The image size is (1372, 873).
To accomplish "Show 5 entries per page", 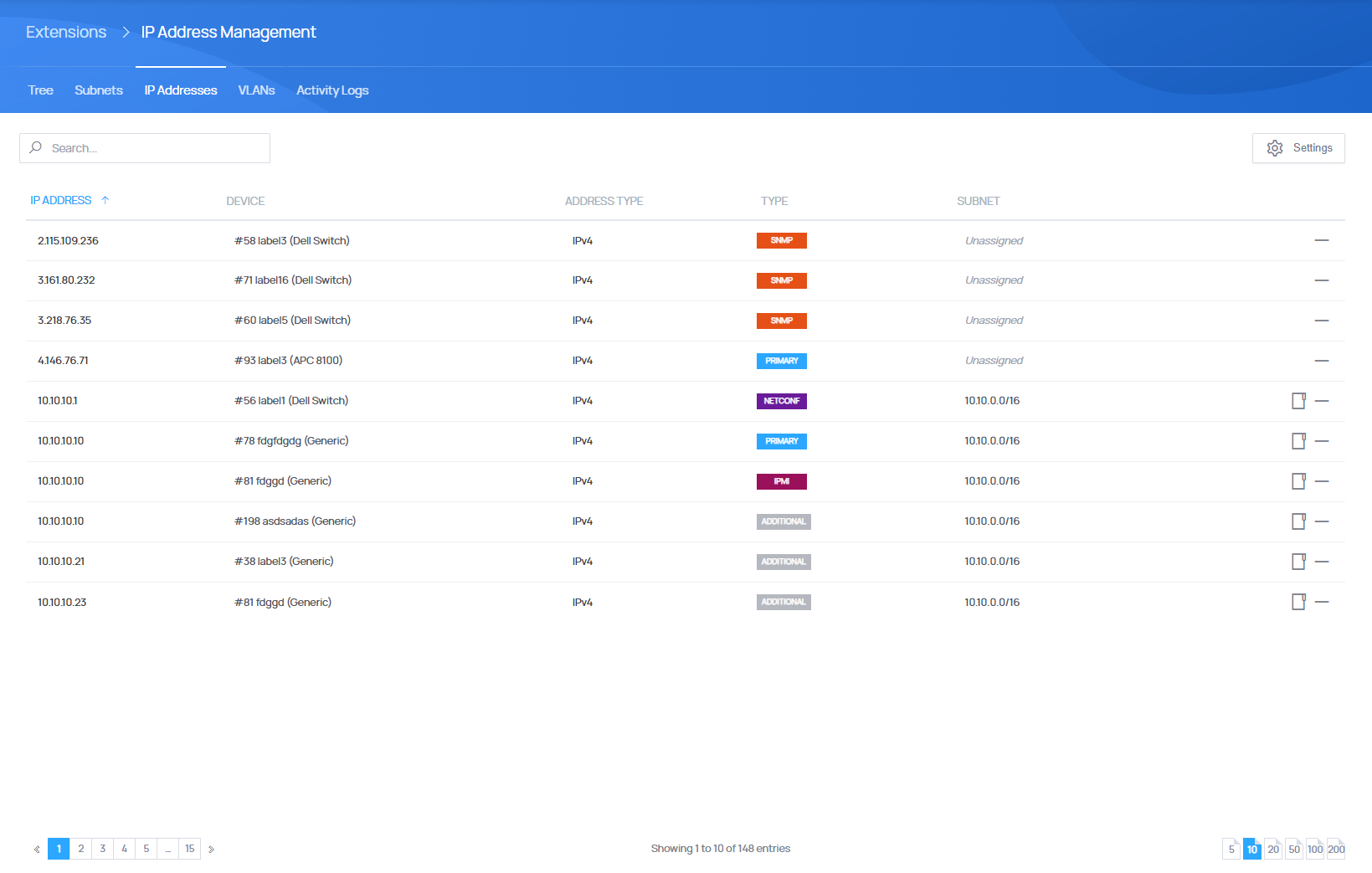I will coord(1231,849).
